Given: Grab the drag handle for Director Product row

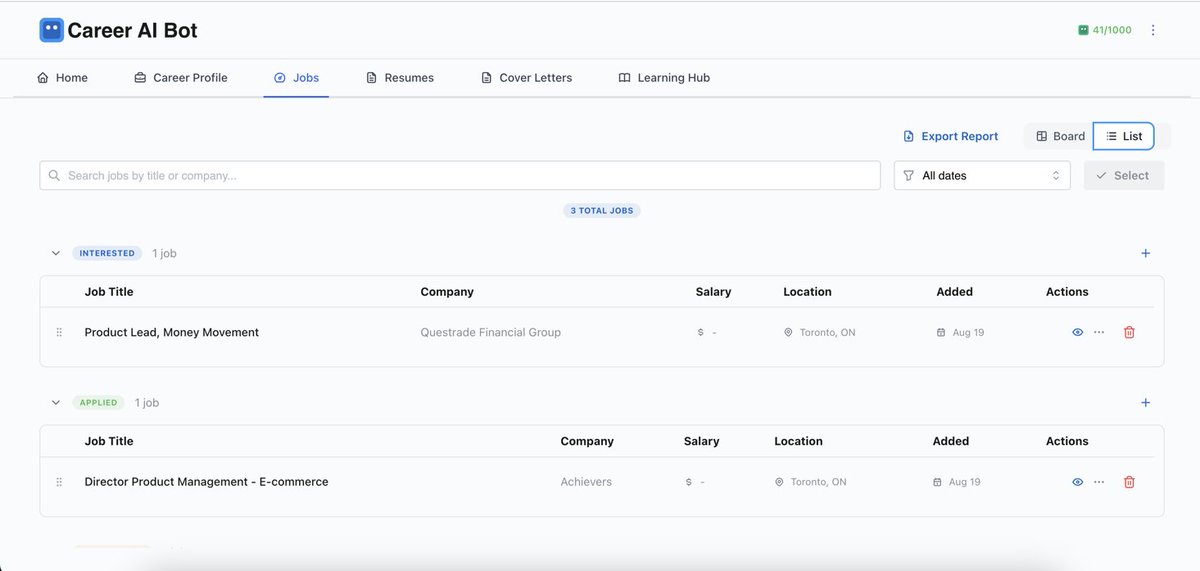Looking at the screenshot, I should click(59, 482).
